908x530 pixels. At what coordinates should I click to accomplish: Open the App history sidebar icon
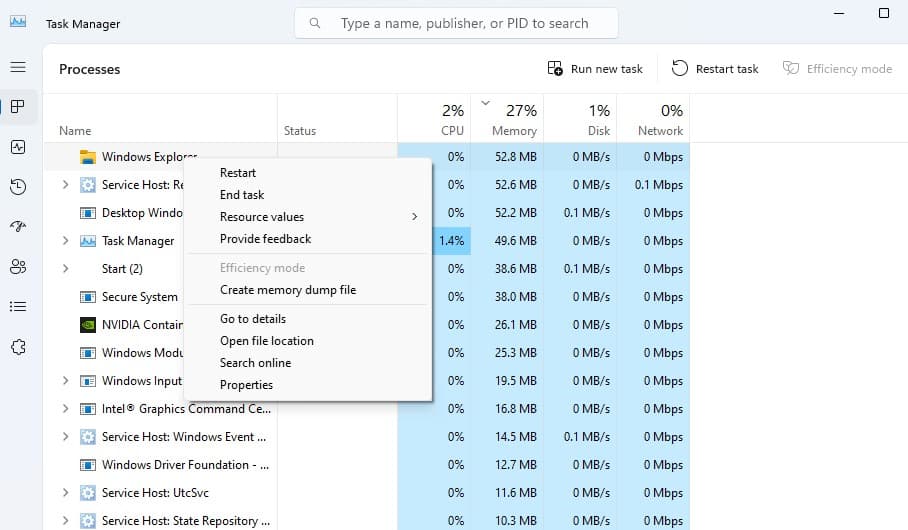[17, 187]
